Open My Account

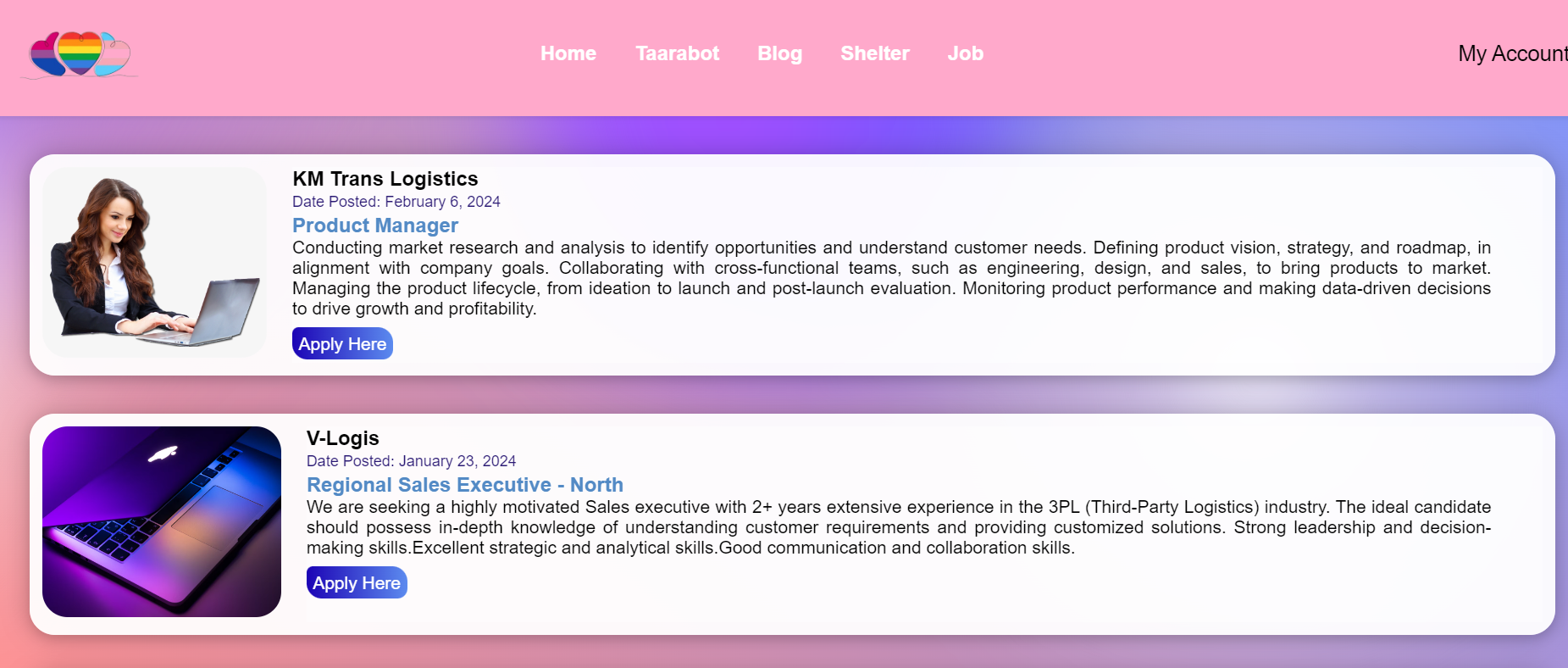point(1511,53)
